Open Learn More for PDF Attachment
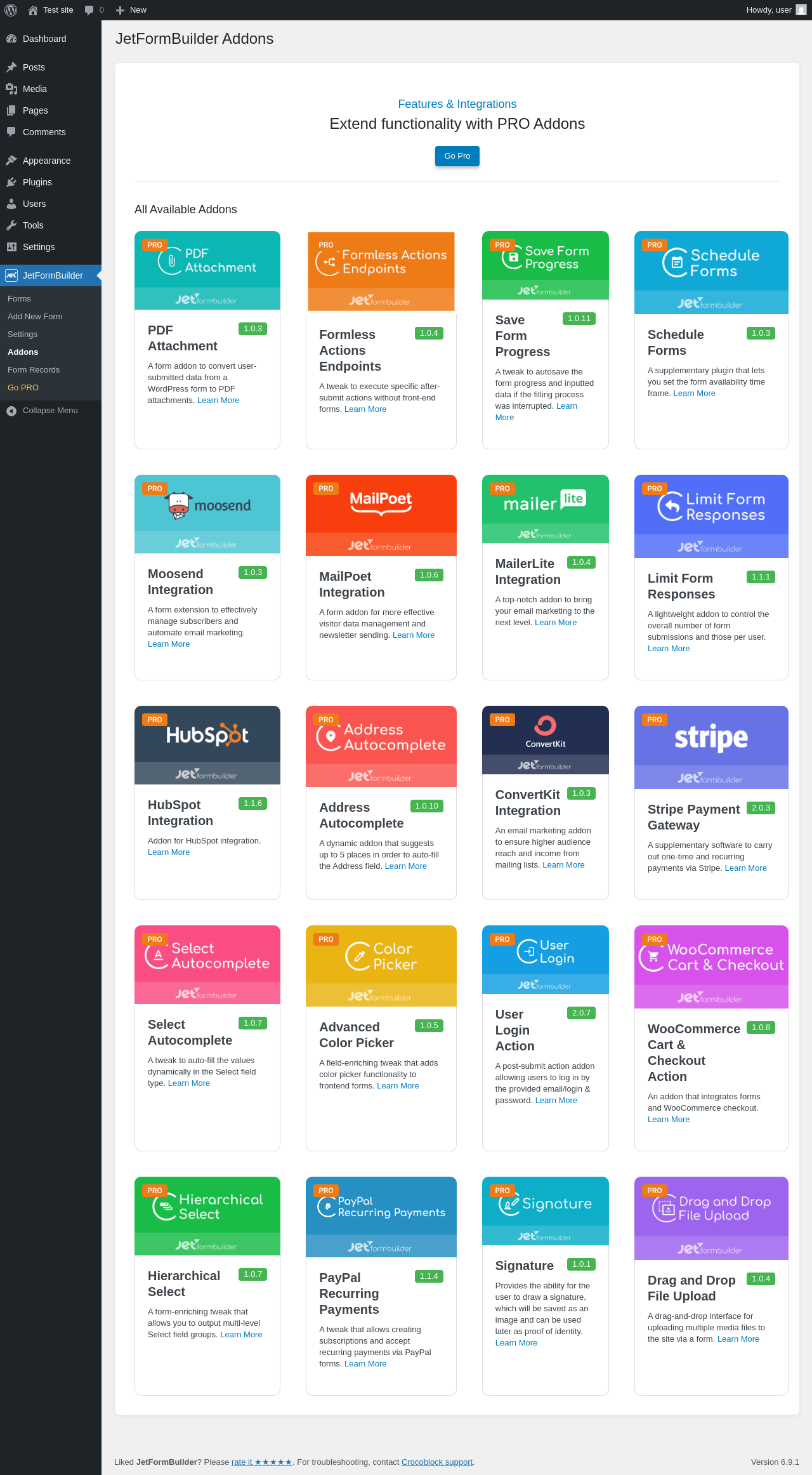This screenshot has width=812, height=1475. click(x=218, y=400)
